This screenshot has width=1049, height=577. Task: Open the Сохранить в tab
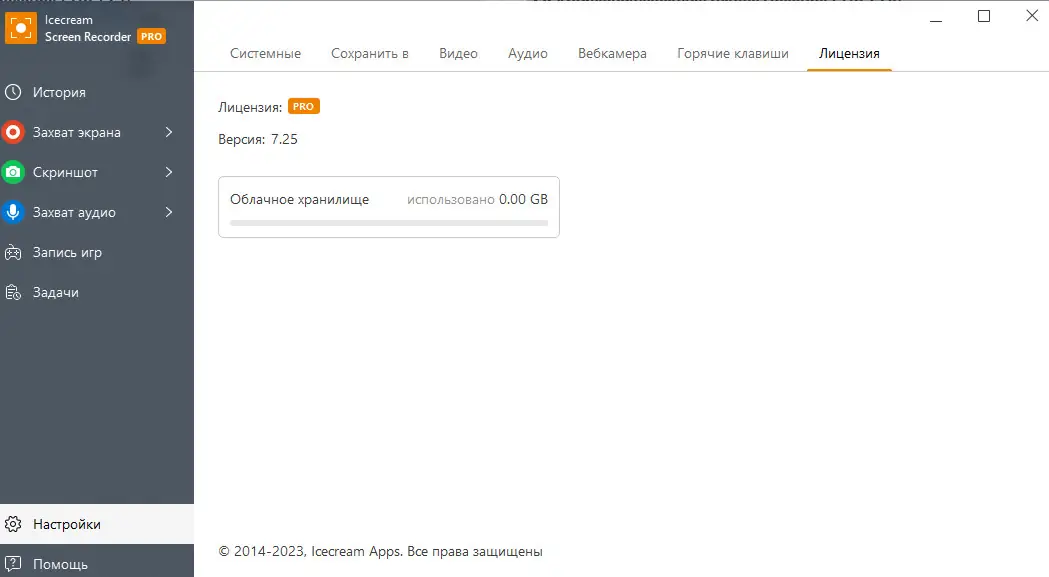pyautogui.click(x=370, y=53)
